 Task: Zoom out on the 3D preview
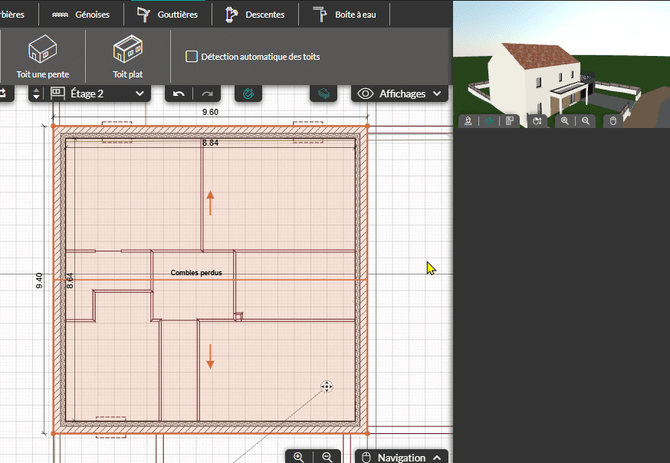click(x=586, y=121)
